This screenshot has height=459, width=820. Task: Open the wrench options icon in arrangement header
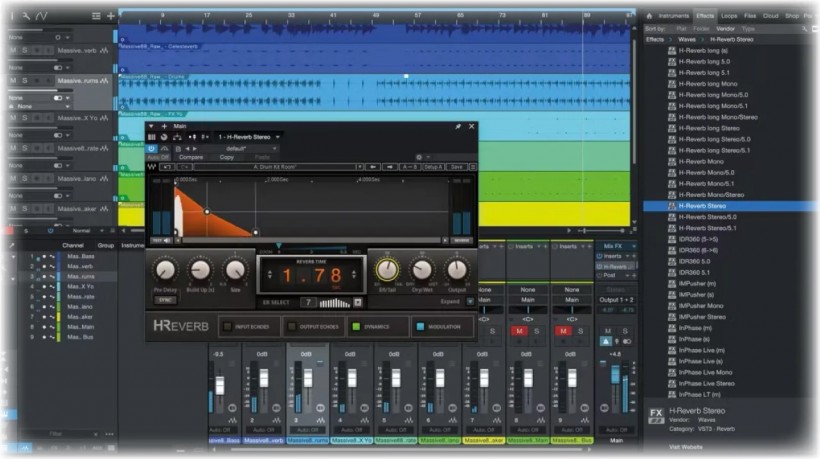click(x=26, y=16)
